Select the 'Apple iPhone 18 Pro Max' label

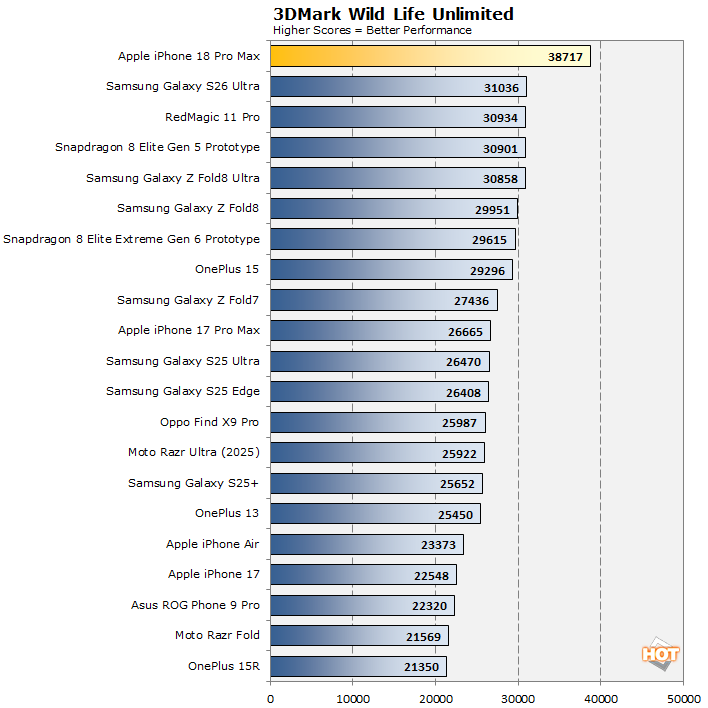click(189, 56)
